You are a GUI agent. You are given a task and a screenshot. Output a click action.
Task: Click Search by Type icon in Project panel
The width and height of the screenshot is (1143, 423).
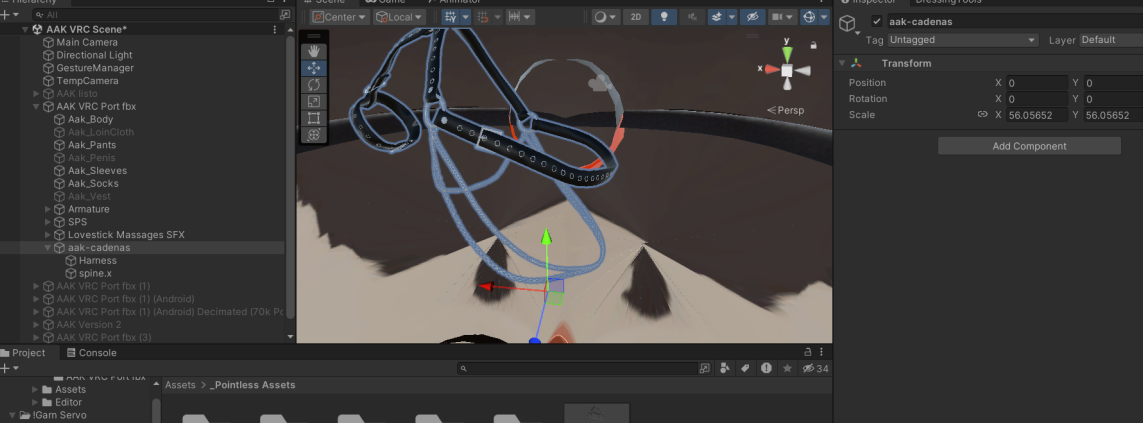pyautogui.click(x=725, y=368)
